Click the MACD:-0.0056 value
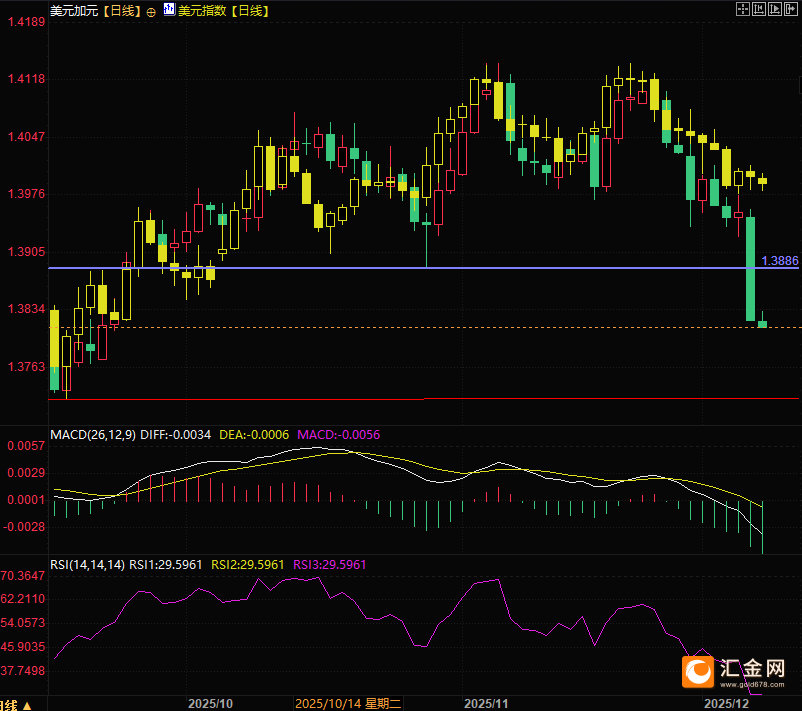Viewport: 802px width, 711px height. [339, 435]
